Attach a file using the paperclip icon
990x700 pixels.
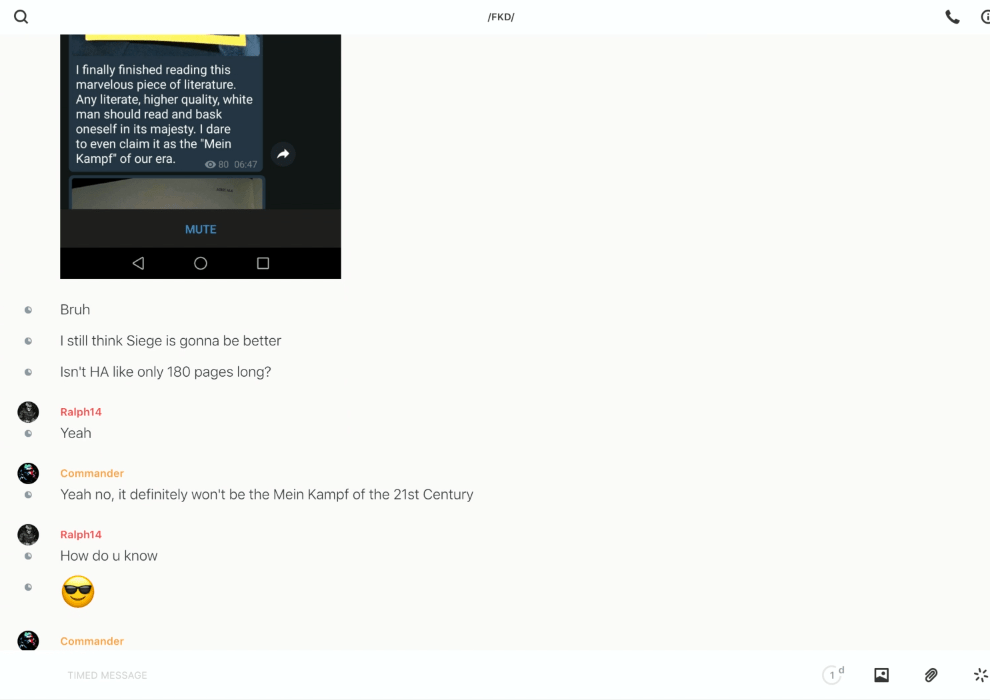coord(931,675)
